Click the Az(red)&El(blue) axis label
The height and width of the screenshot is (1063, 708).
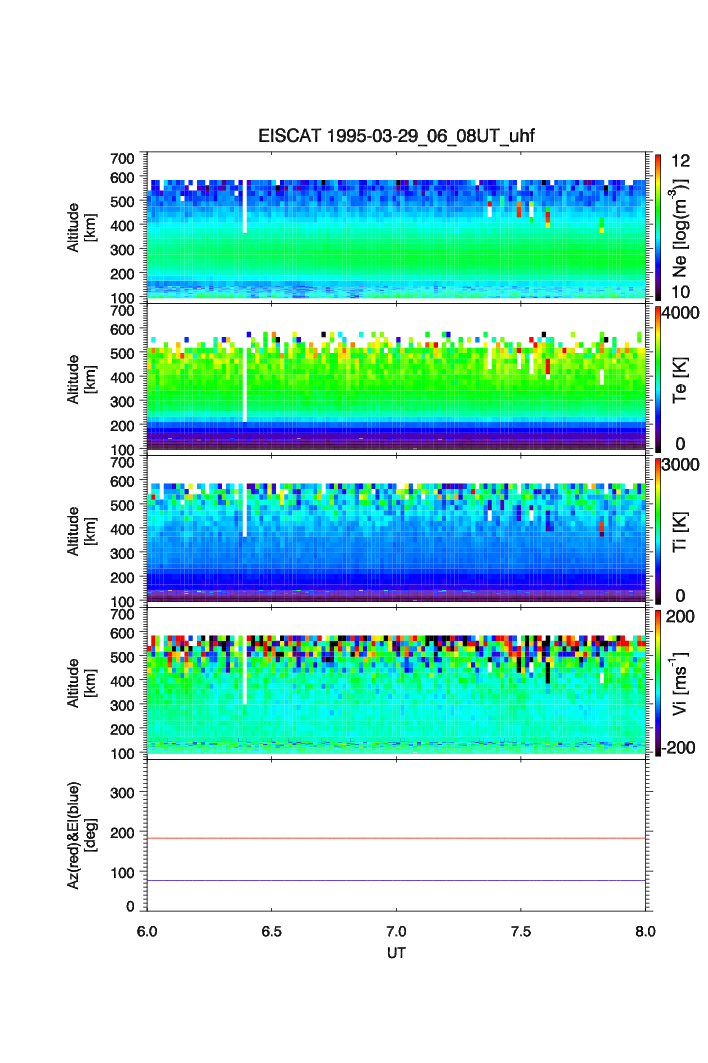[80, 834]
